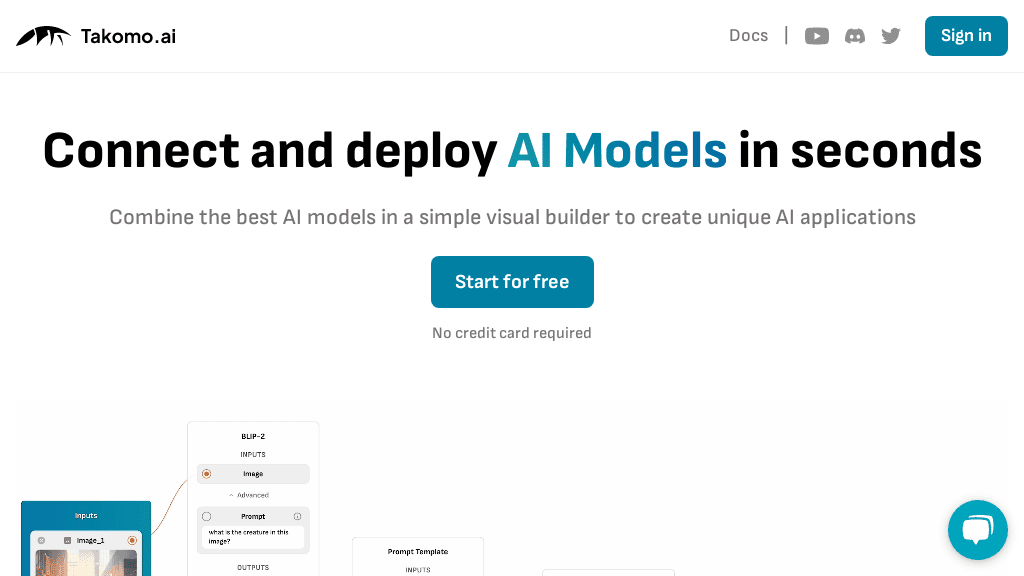The width and height of the screenshot is (1024, 576).
Task: Click the Image_1 preview thumbnail
Action: click(x=86, y=563)
